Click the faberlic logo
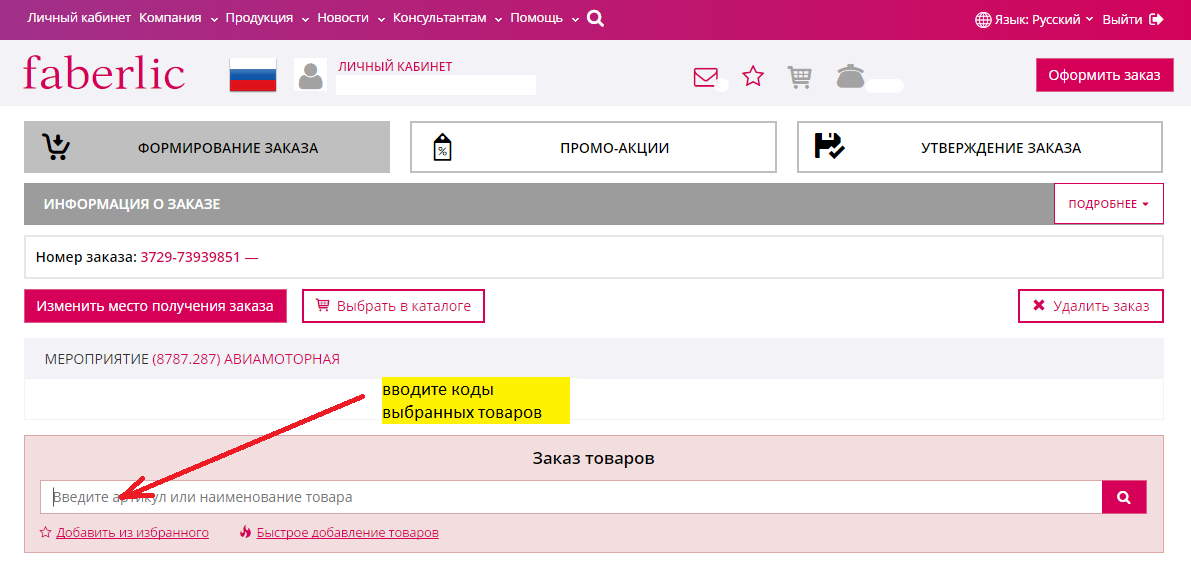 click(x=104, y=74)
